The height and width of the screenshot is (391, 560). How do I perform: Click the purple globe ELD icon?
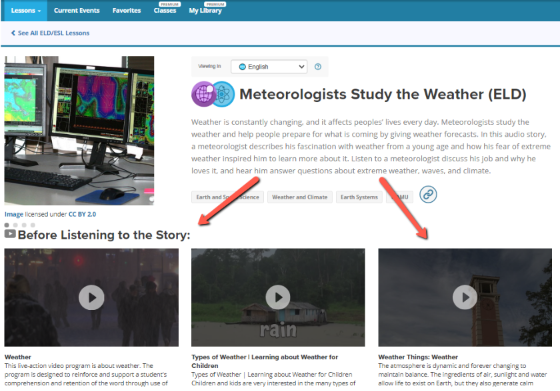(203, 94)
